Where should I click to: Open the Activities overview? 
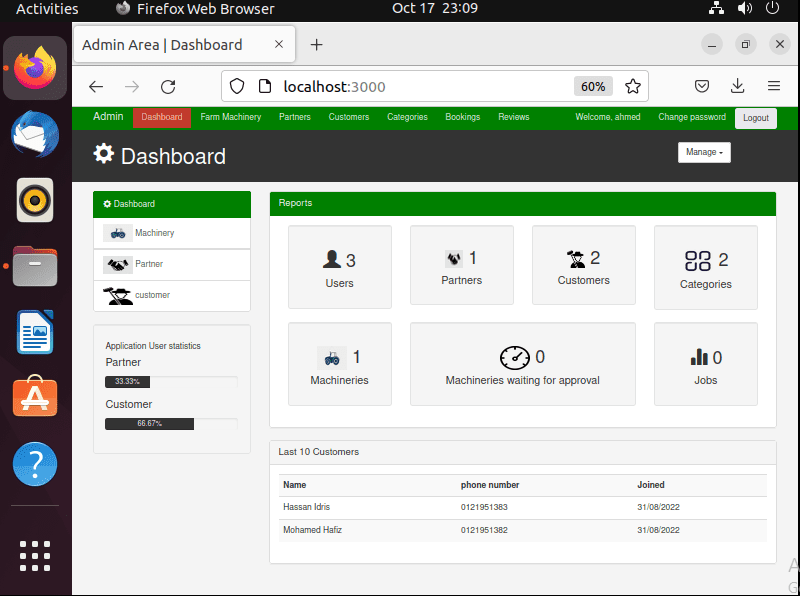pyautogui.click(x=47, y=9)
